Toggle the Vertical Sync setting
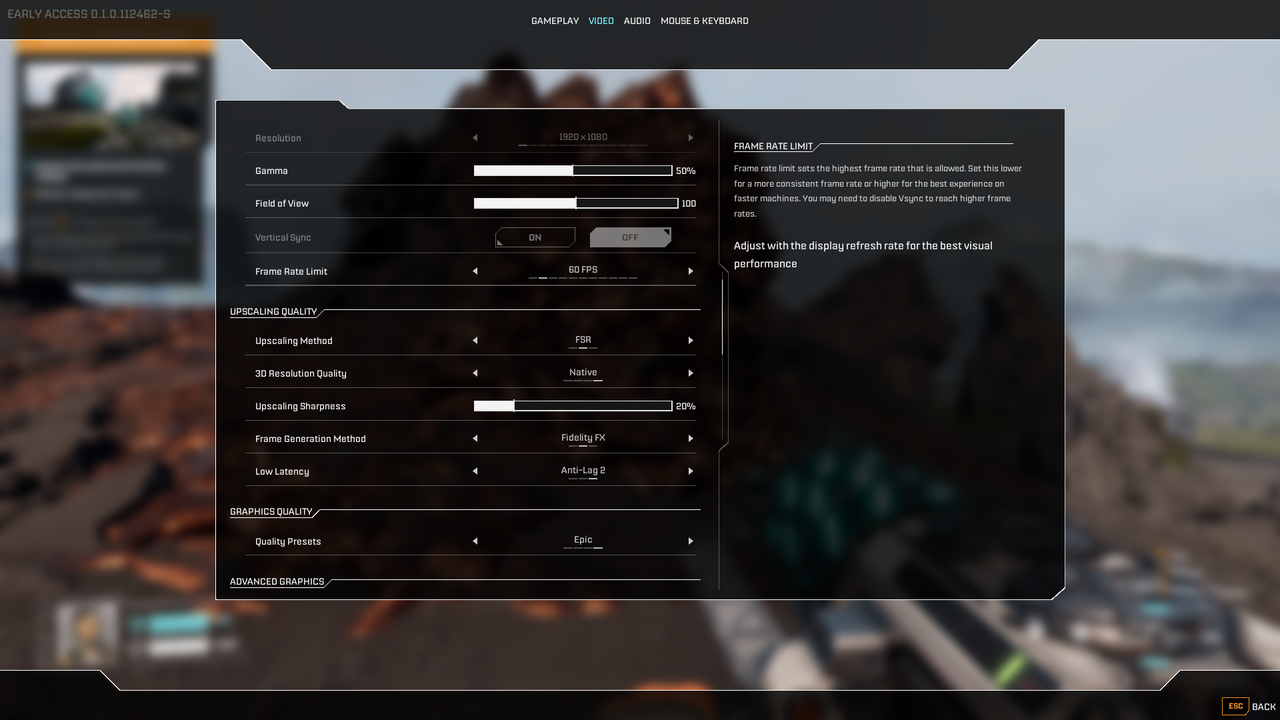 pyautogui.click(x=534, y=237)
